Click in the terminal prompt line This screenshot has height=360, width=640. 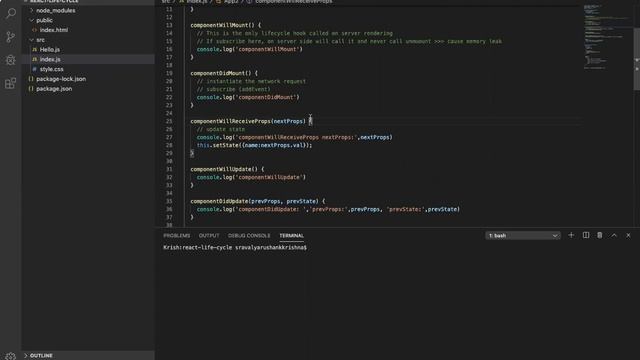coord(235,247)
